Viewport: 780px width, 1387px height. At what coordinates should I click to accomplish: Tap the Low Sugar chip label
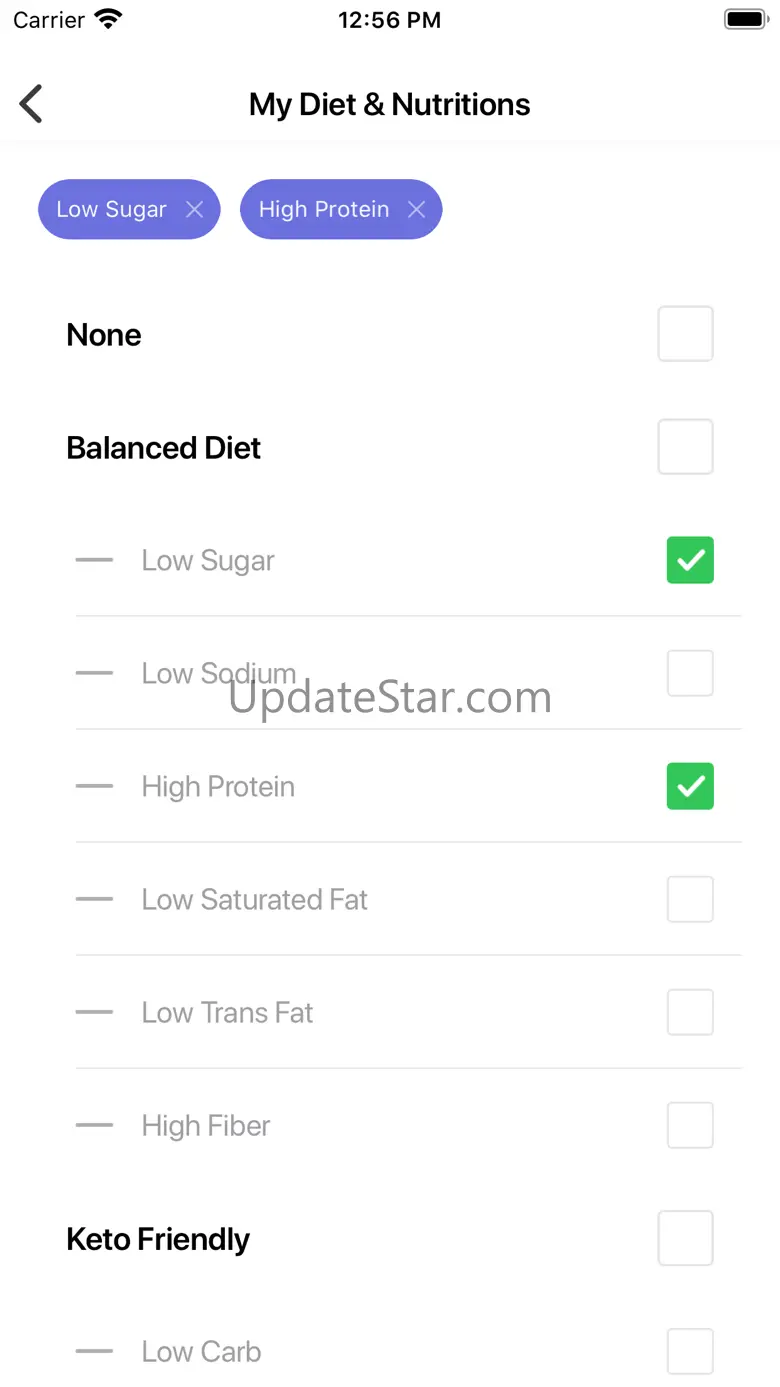tap(111, 209)
